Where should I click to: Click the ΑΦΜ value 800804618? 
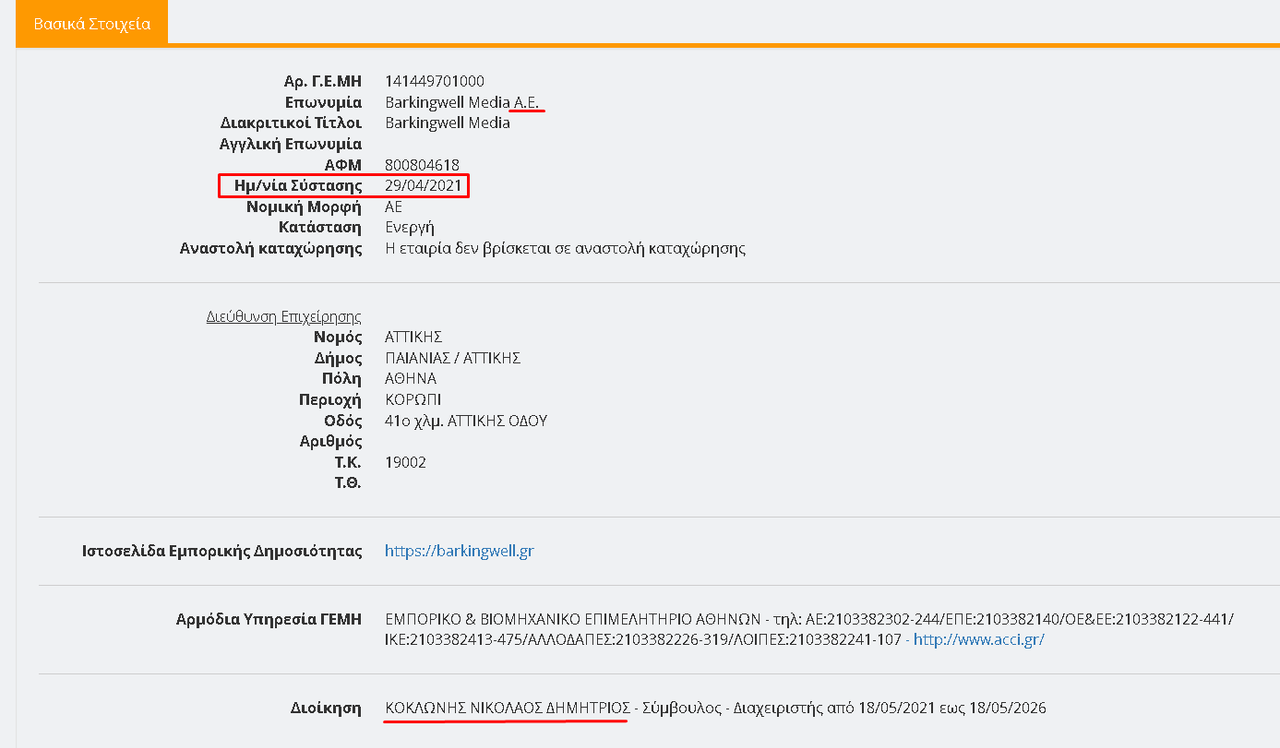point(422,165)
